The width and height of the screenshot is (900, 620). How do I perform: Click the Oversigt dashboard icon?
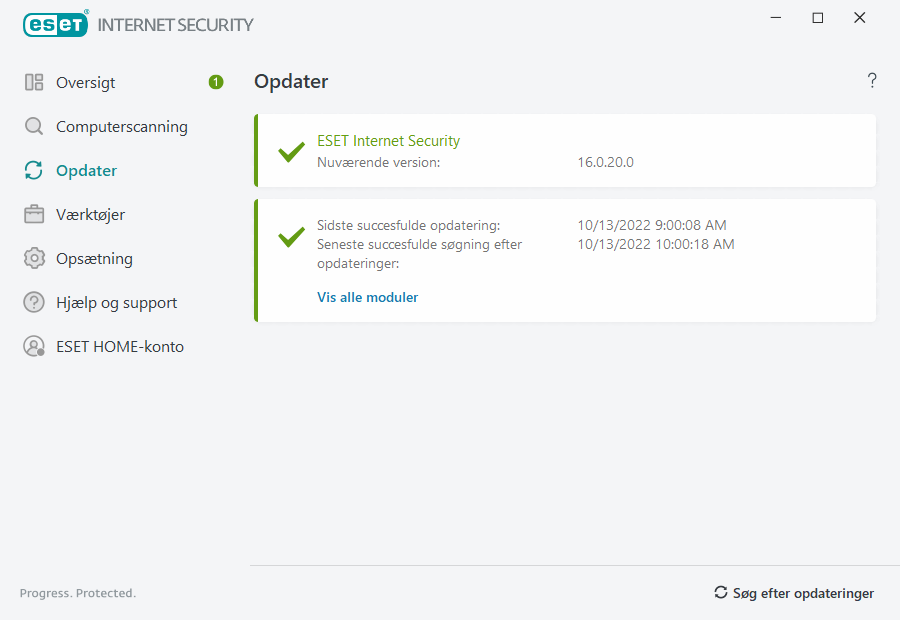coord(34,83)
